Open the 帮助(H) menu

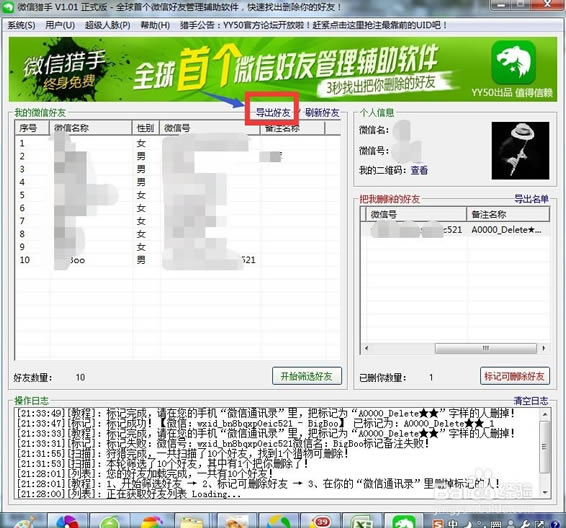coord(155,25)
